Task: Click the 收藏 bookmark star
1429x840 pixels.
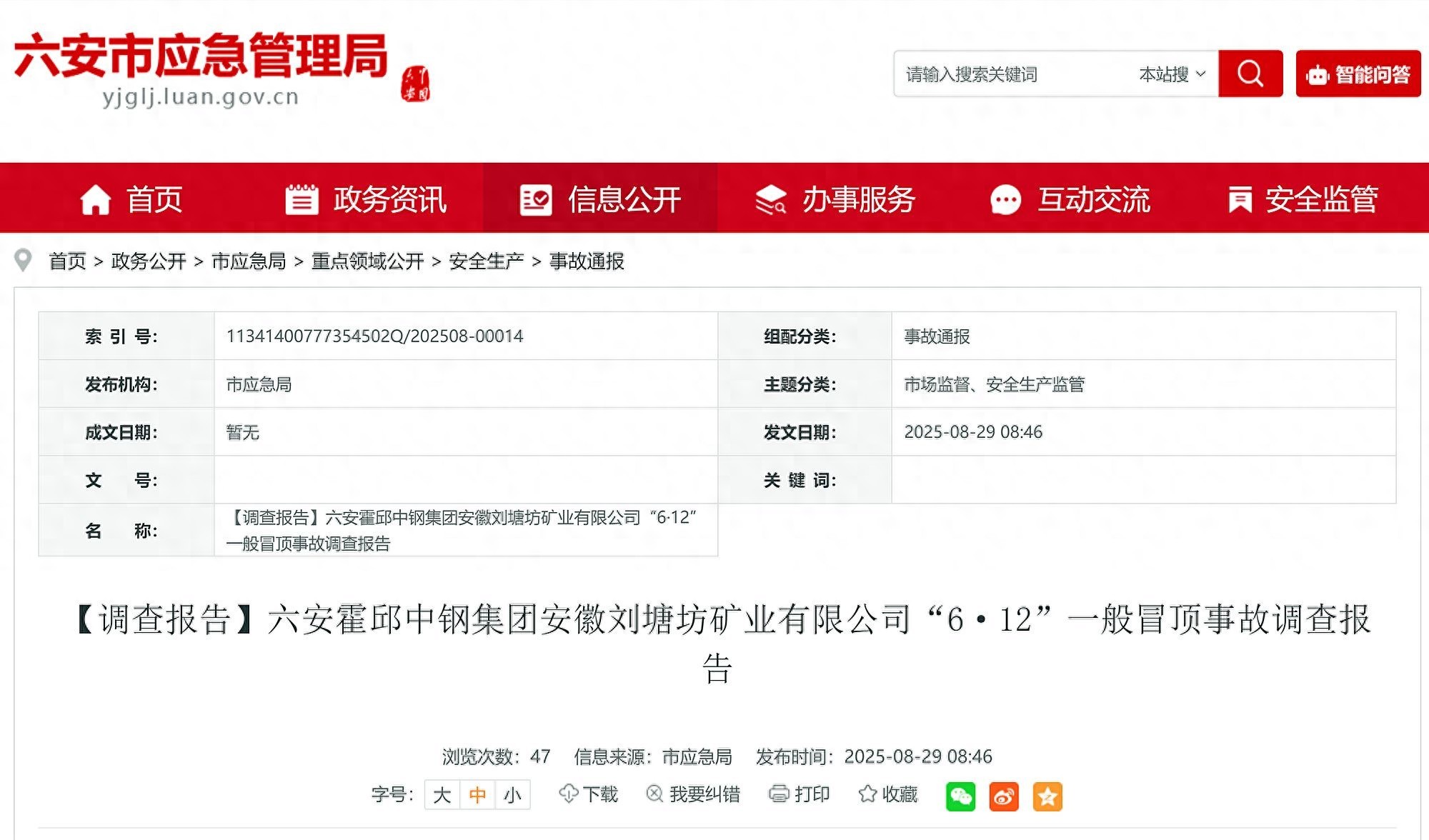Action: (x=867, y=794)
